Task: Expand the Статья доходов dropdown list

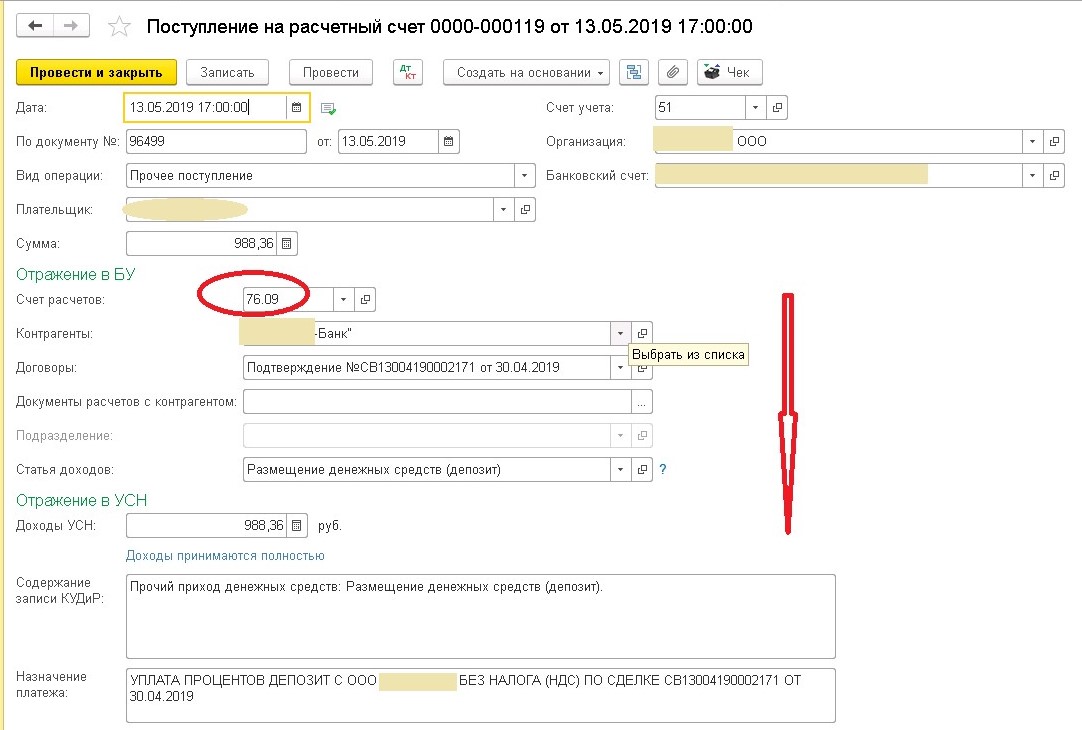Action: click(620, 470)
